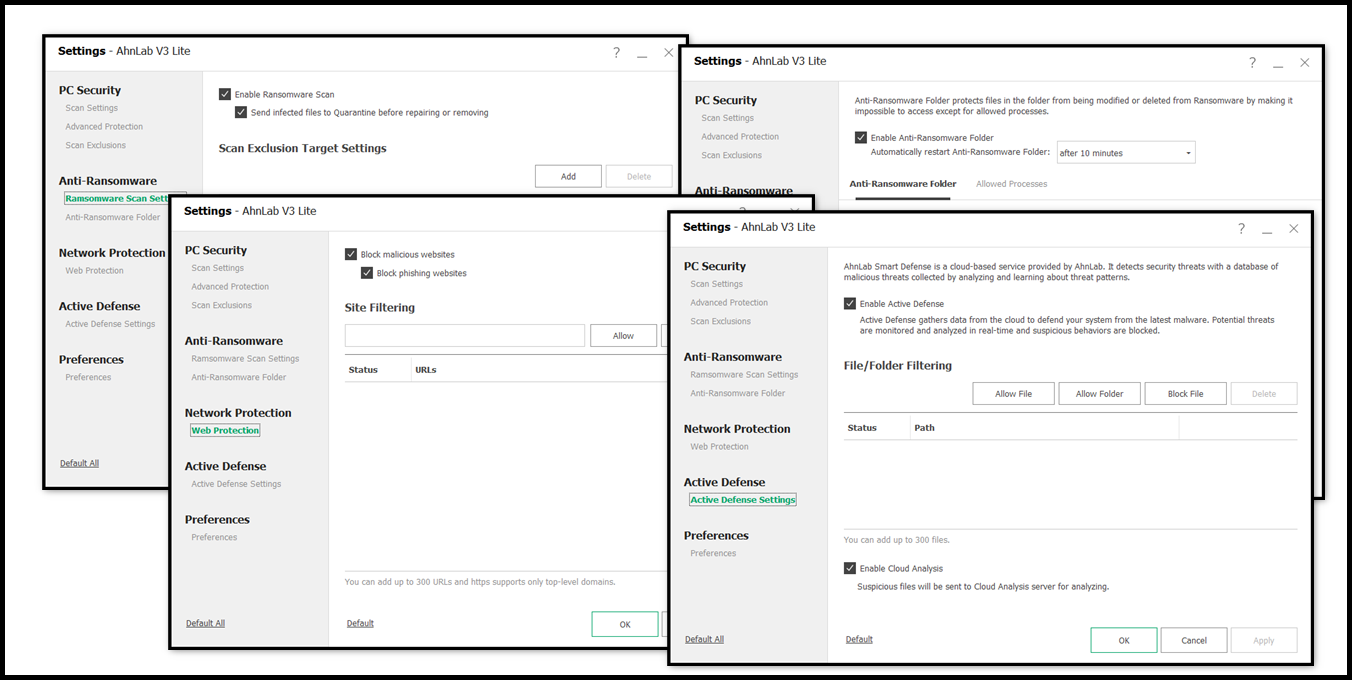Open Anti-Ransomware Folder in Ransomware Scan Settings window
This screenshot has width=1352, height=680.
[113, 217]
